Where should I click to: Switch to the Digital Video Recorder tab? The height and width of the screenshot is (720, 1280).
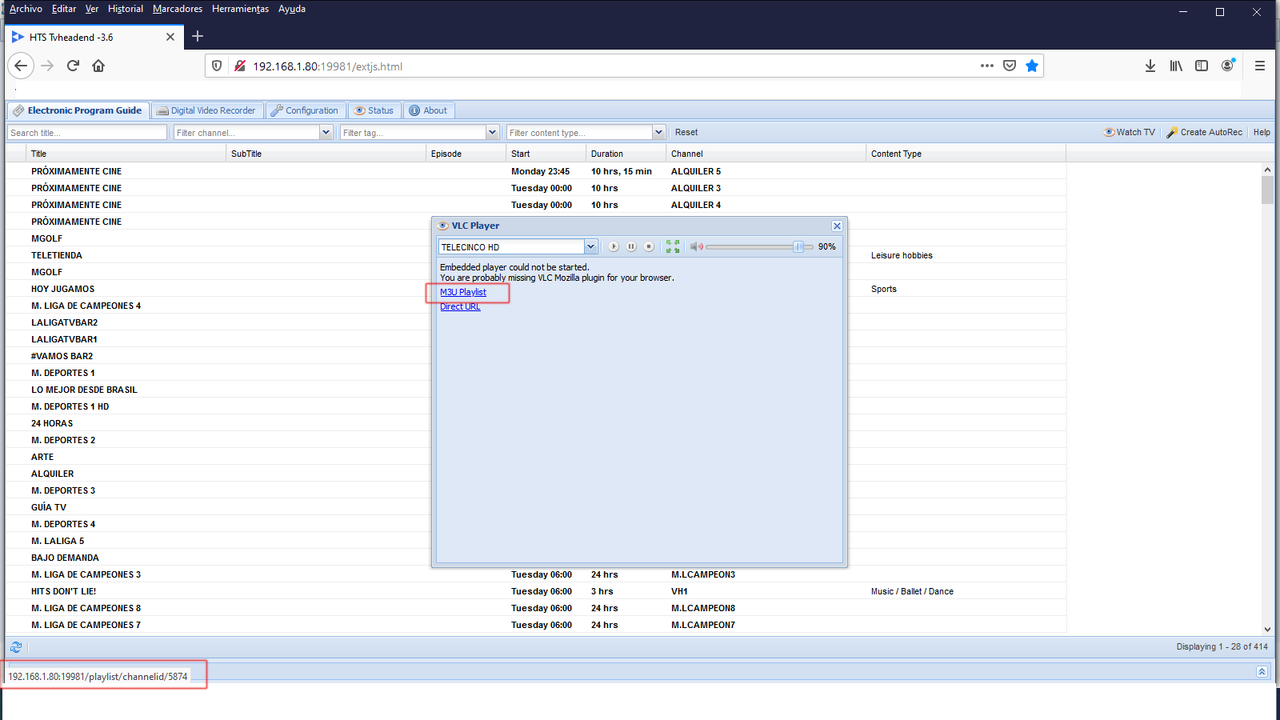207,110
